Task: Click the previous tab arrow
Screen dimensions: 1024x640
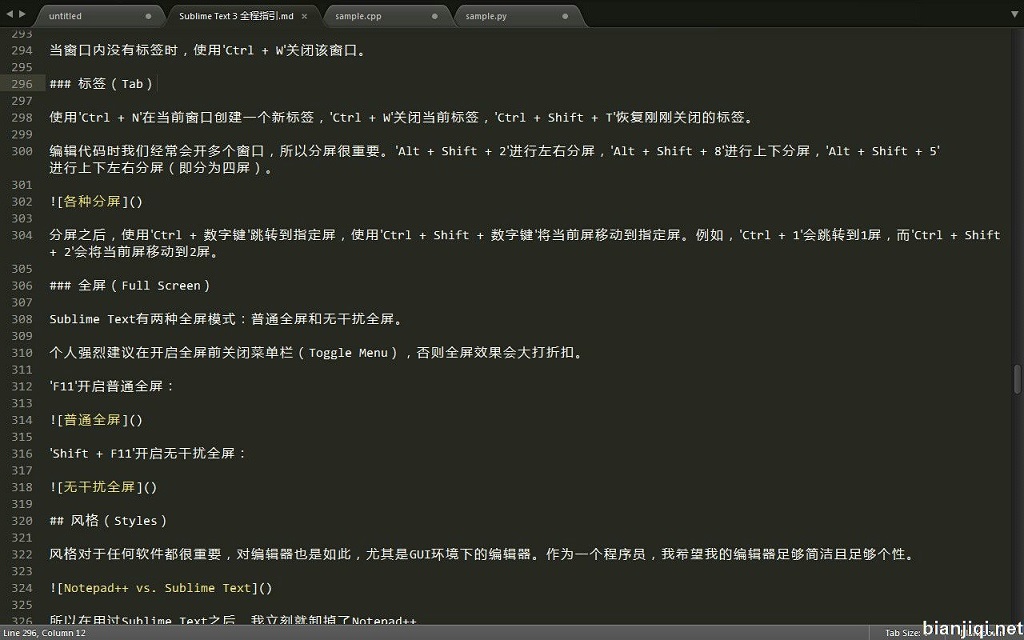Action: (x=9, y=13)
